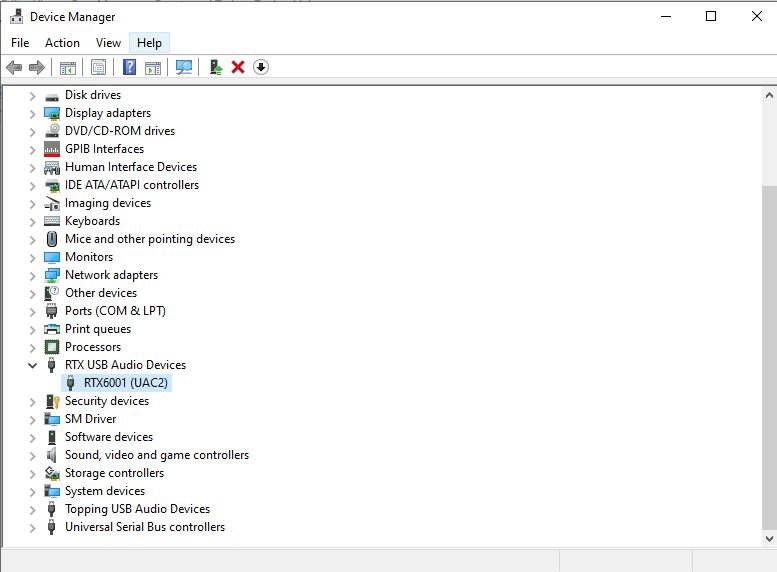Click the Forward arrow toolbar icon
Image resolution: width=777 pixels, height=572 pixels.
[37, 67]
